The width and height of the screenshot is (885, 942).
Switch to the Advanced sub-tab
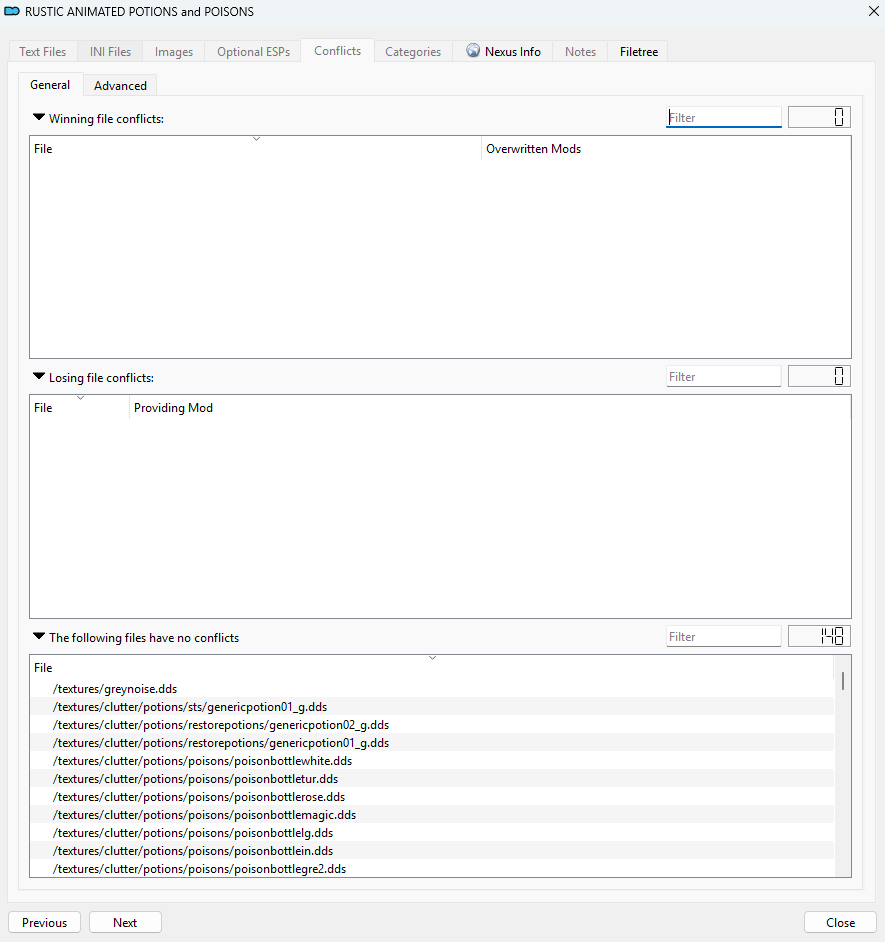click(120, 85)
